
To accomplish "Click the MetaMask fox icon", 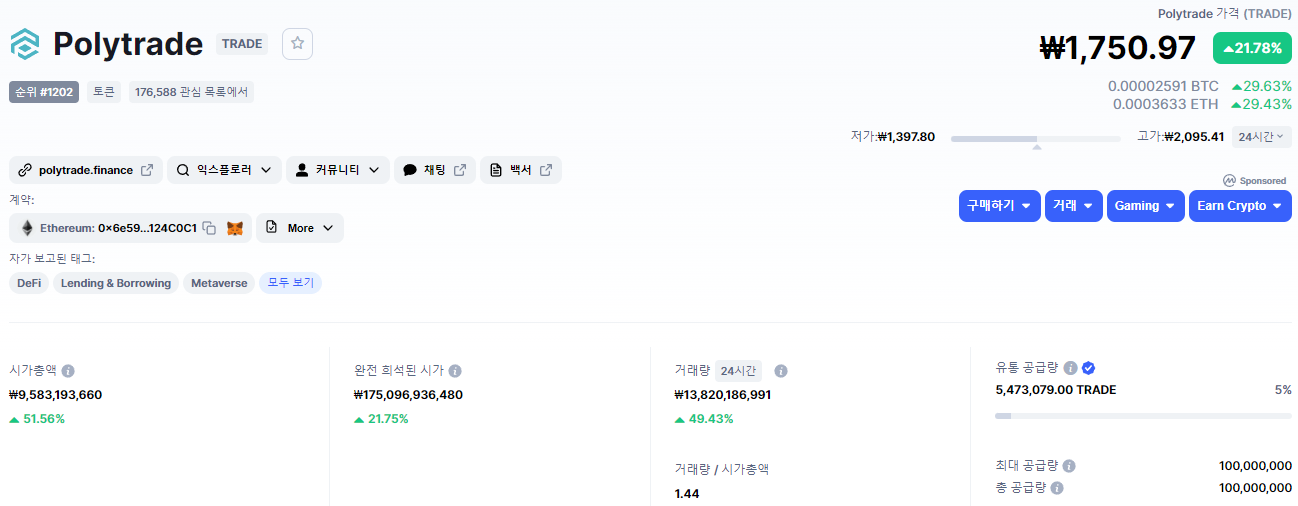I will (235, 228).
